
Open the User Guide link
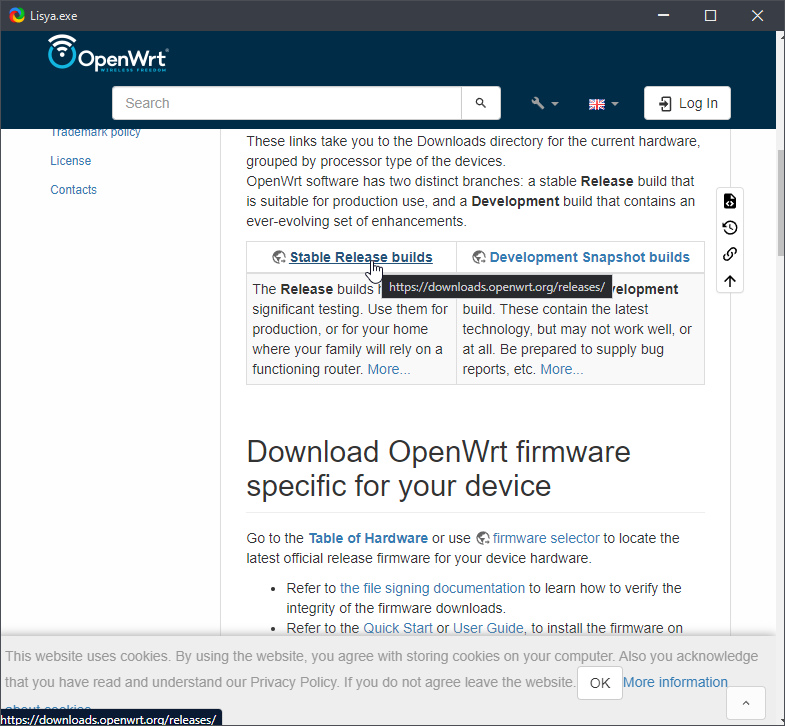[488, 628]
